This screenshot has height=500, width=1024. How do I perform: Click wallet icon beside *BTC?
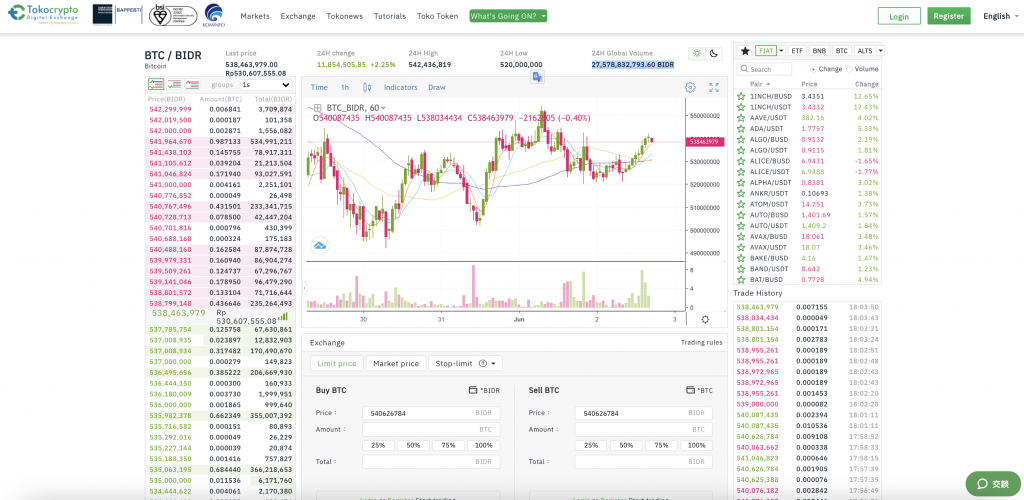point(690,390)
